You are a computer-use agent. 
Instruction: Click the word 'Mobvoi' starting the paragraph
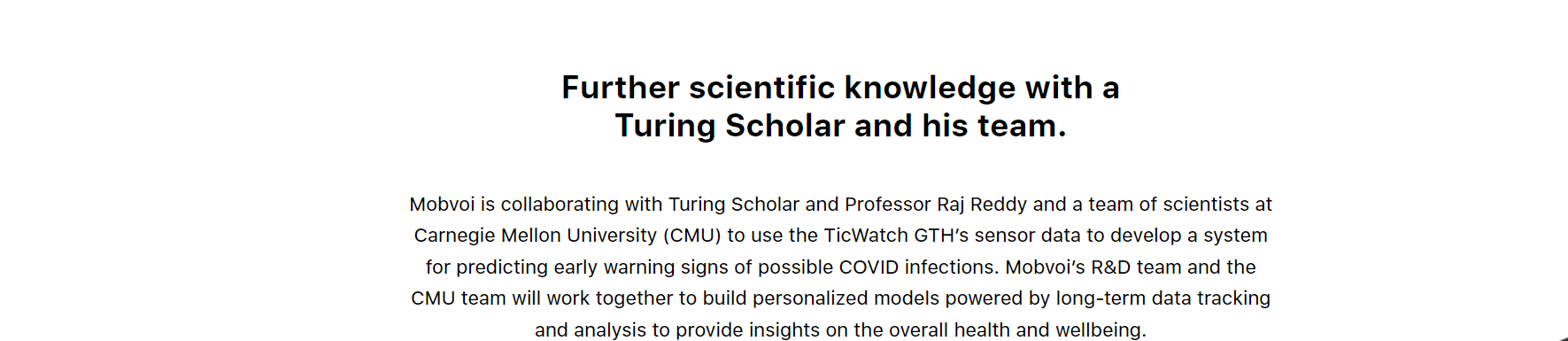(442, 205)
